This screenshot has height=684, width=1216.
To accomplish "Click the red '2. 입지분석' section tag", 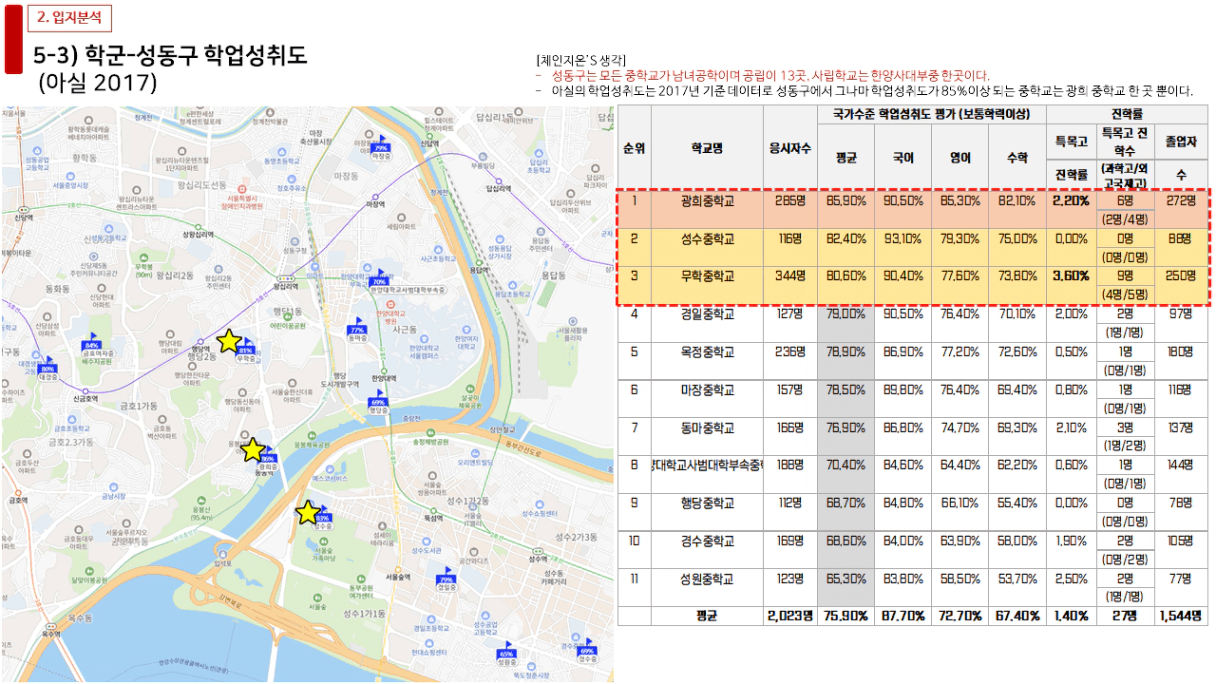I will tap(69, 17).
